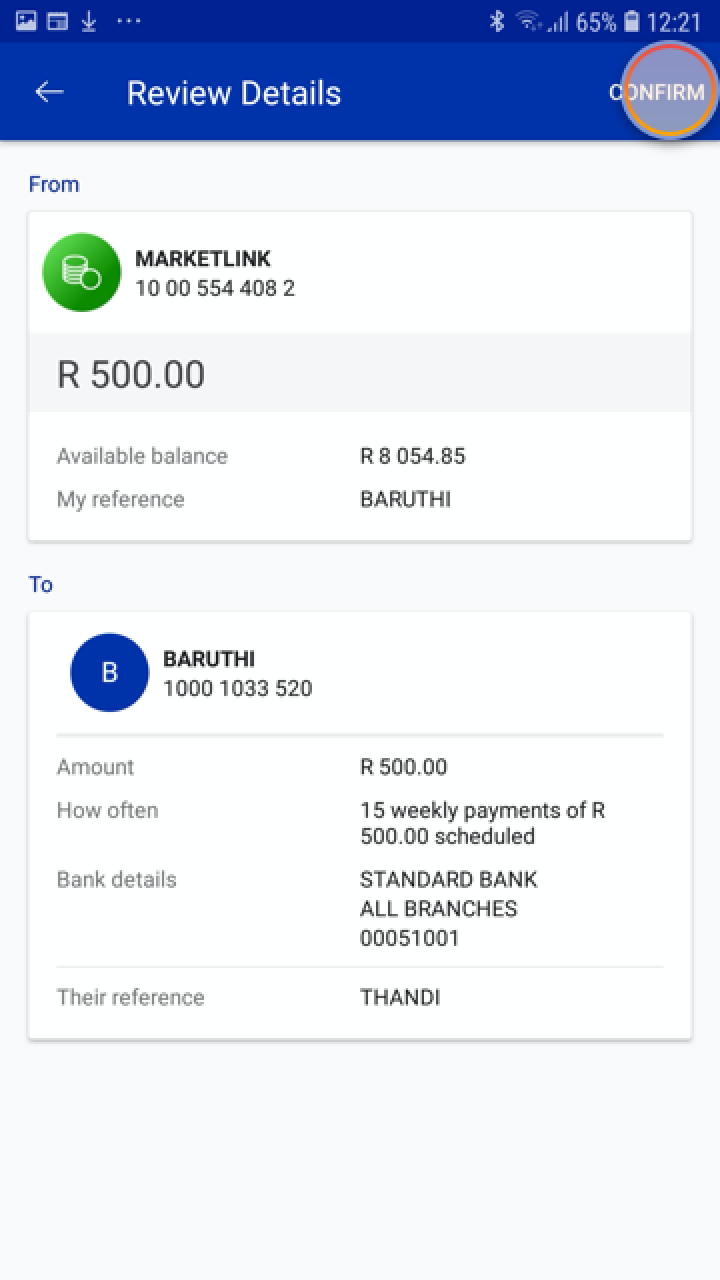Tap the image notification icon

[x=26, y=21]
